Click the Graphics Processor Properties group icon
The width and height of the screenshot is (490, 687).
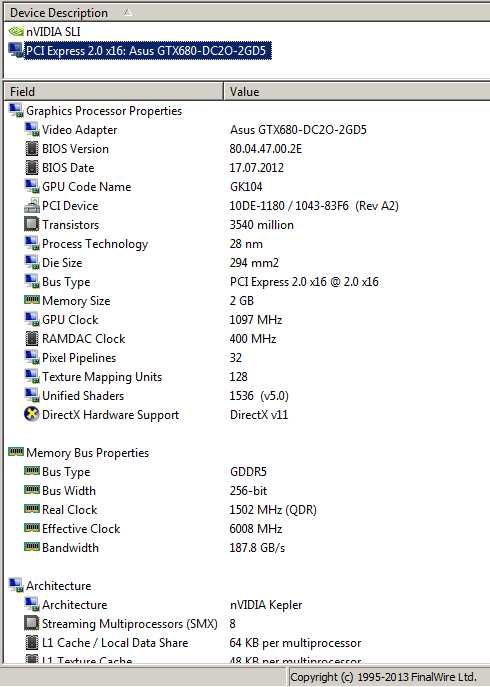pos(16,111)
